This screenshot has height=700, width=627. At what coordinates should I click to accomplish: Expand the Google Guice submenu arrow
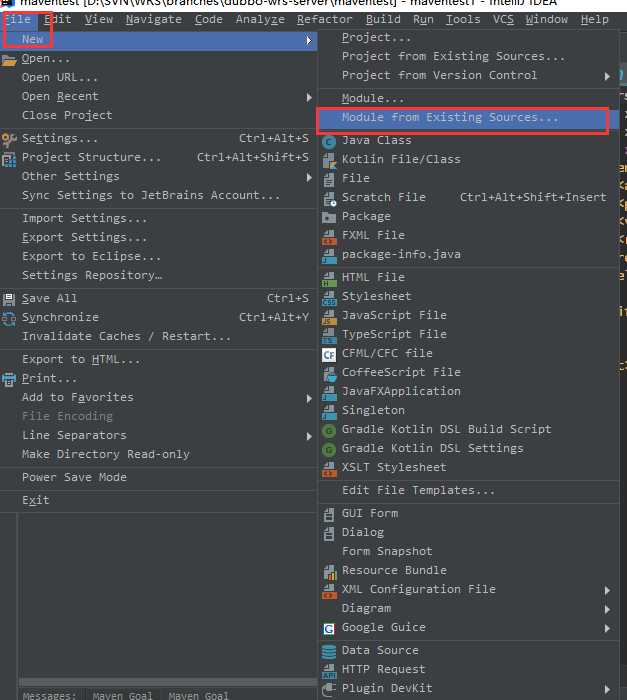607,629
